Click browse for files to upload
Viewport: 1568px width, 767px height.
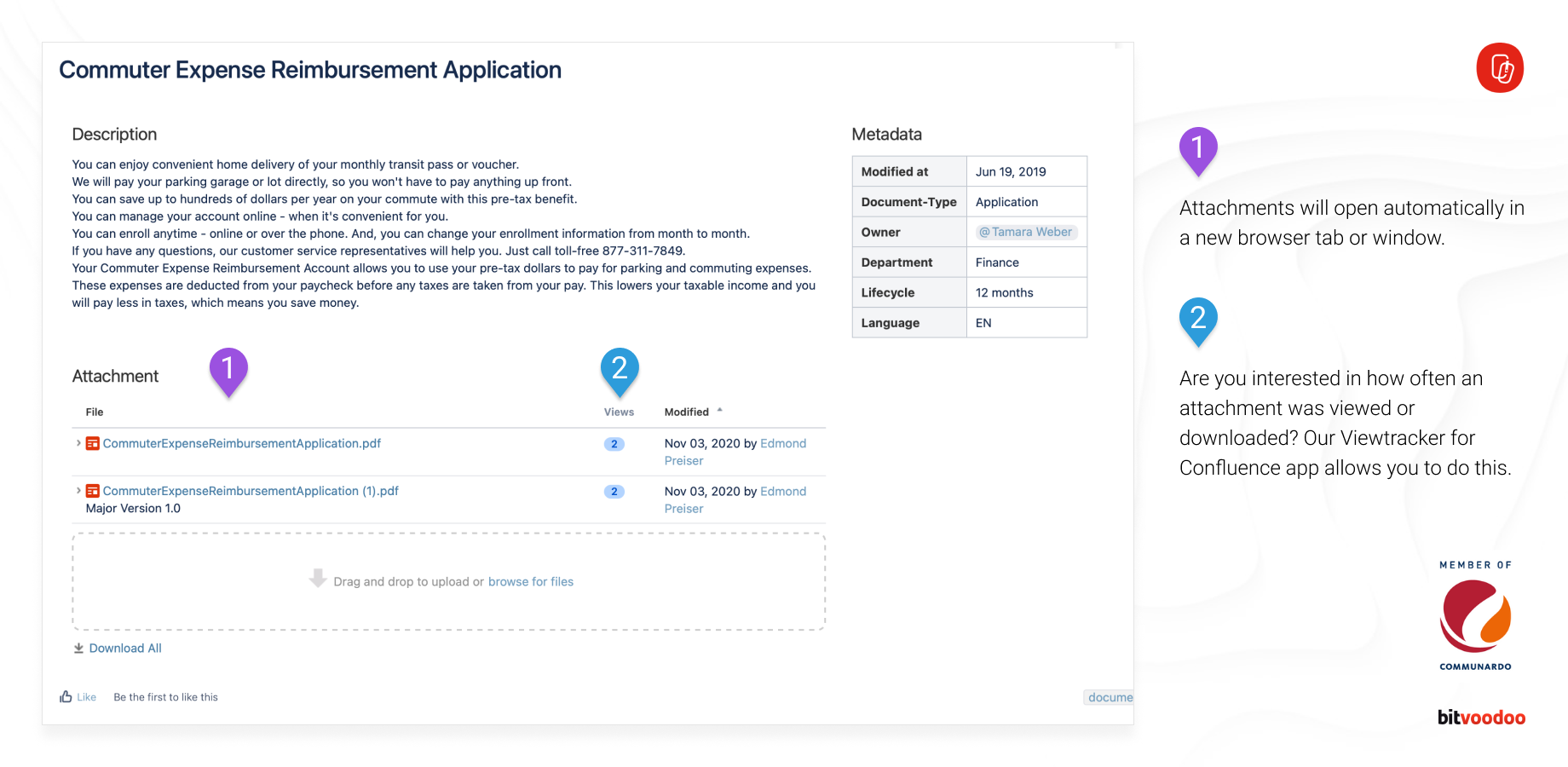click(530, 581)
